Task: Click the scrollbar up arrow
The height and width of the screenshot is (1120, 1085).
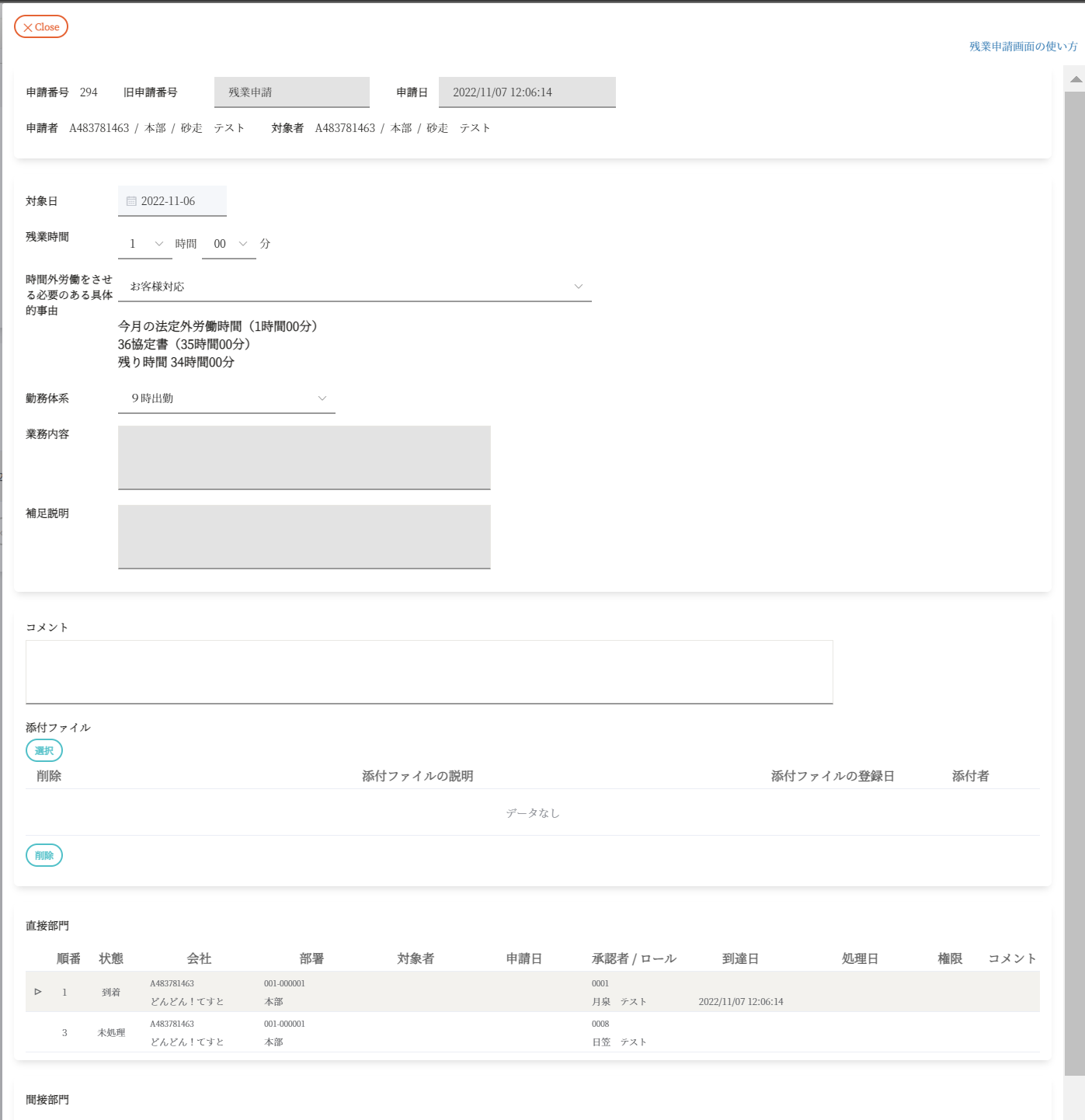Action: tap(1076, 79)
